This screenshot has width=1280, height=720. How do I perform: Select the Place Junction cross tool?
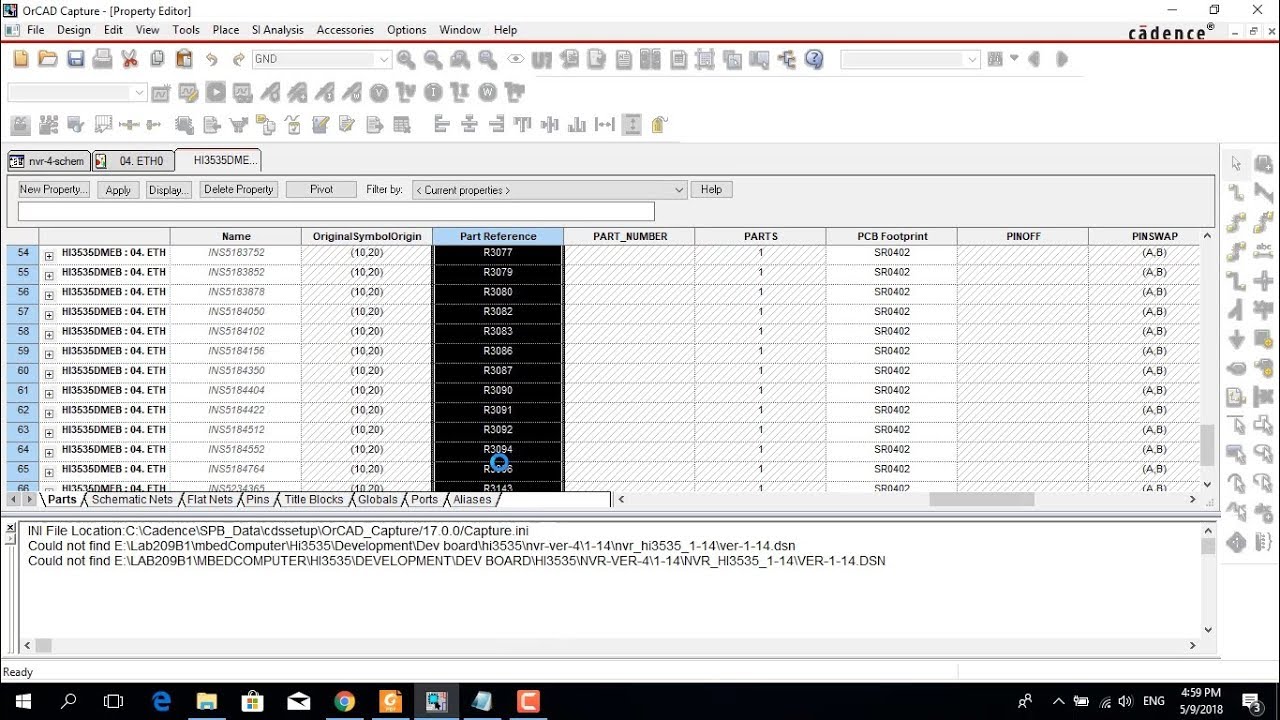click(x=1263, y=281)
